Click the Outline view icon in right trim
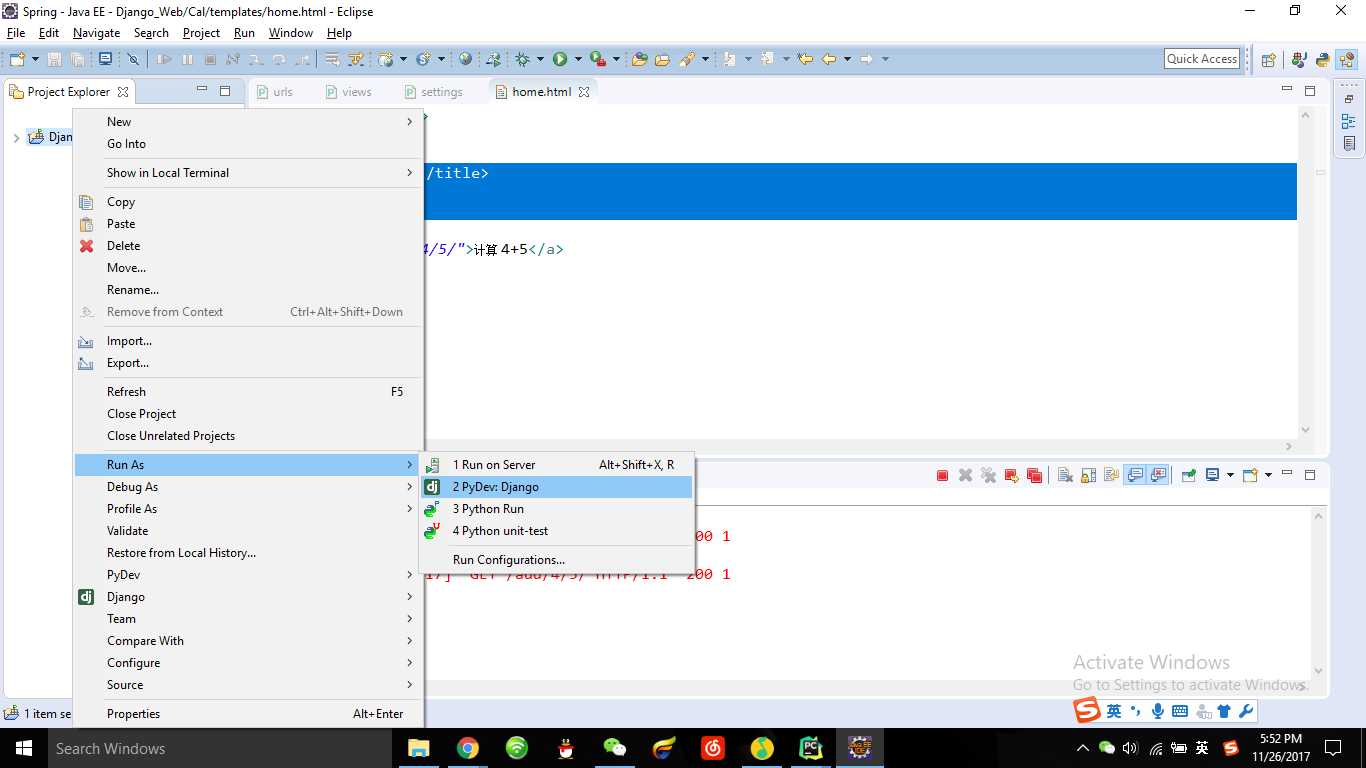Image resolution: width=1366 pixels, height=768 pixels. (1349, 122)
